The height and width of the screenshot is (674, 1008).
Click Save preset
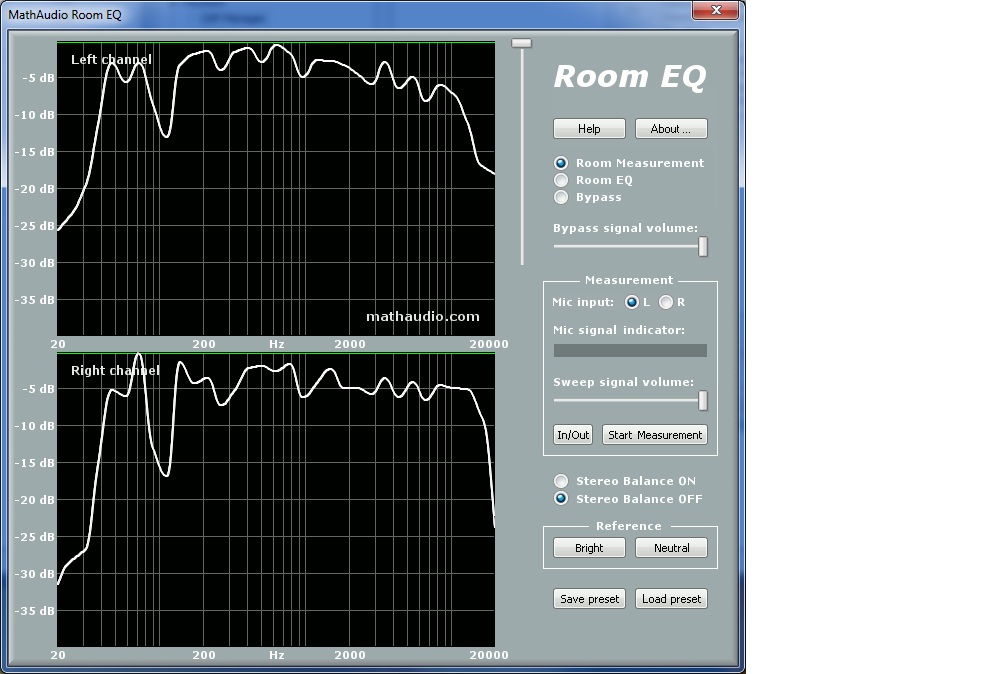tap(589, 599)
